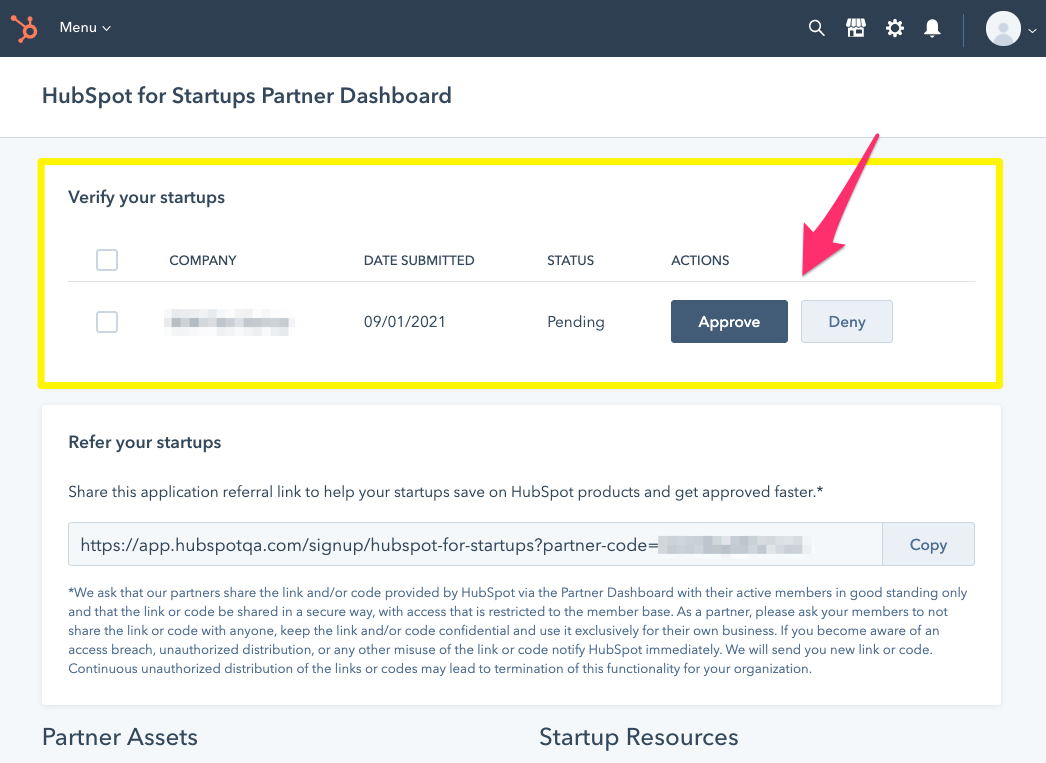Open the settings gear icon
This screenshot has height=763, width=1046.
tap(895, 28)
